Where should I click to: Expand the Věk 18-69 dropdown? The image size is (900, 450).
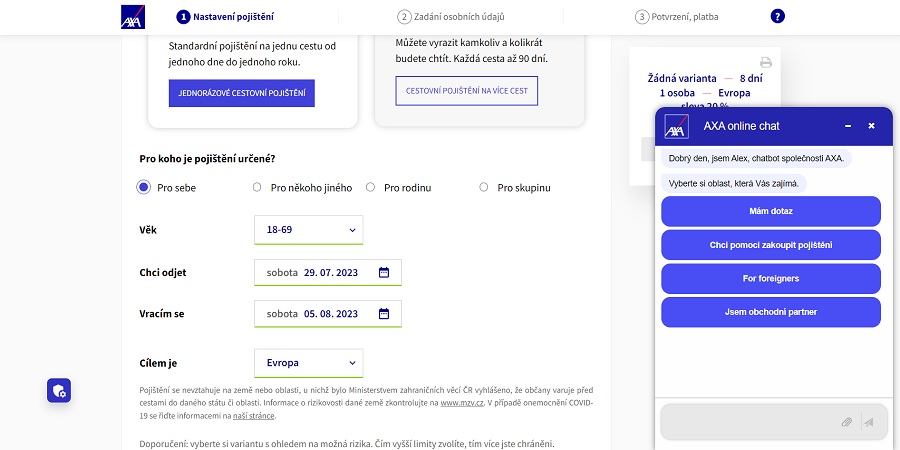point(309,230)
